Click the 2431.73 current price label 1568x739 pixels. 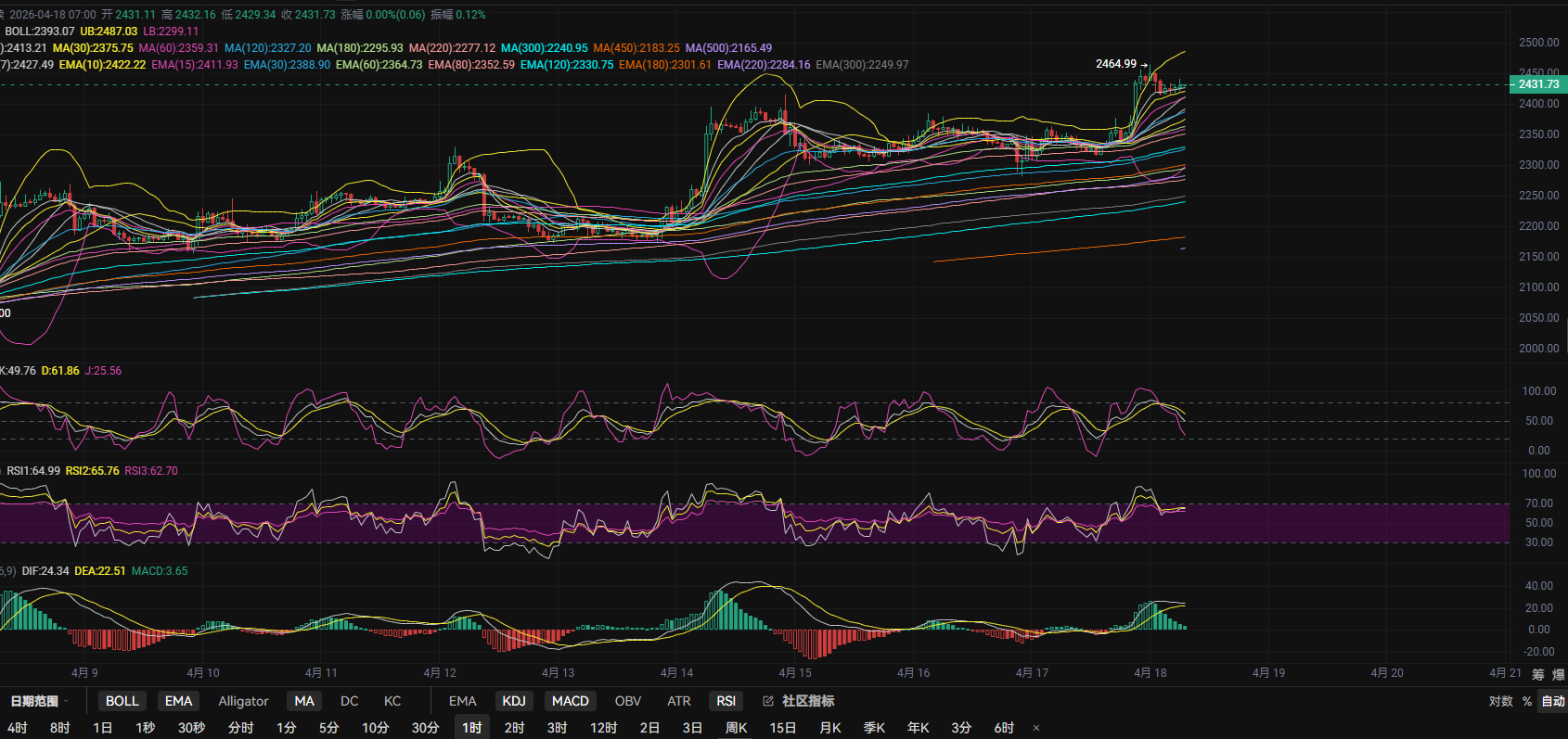(x=1538, y=84)
